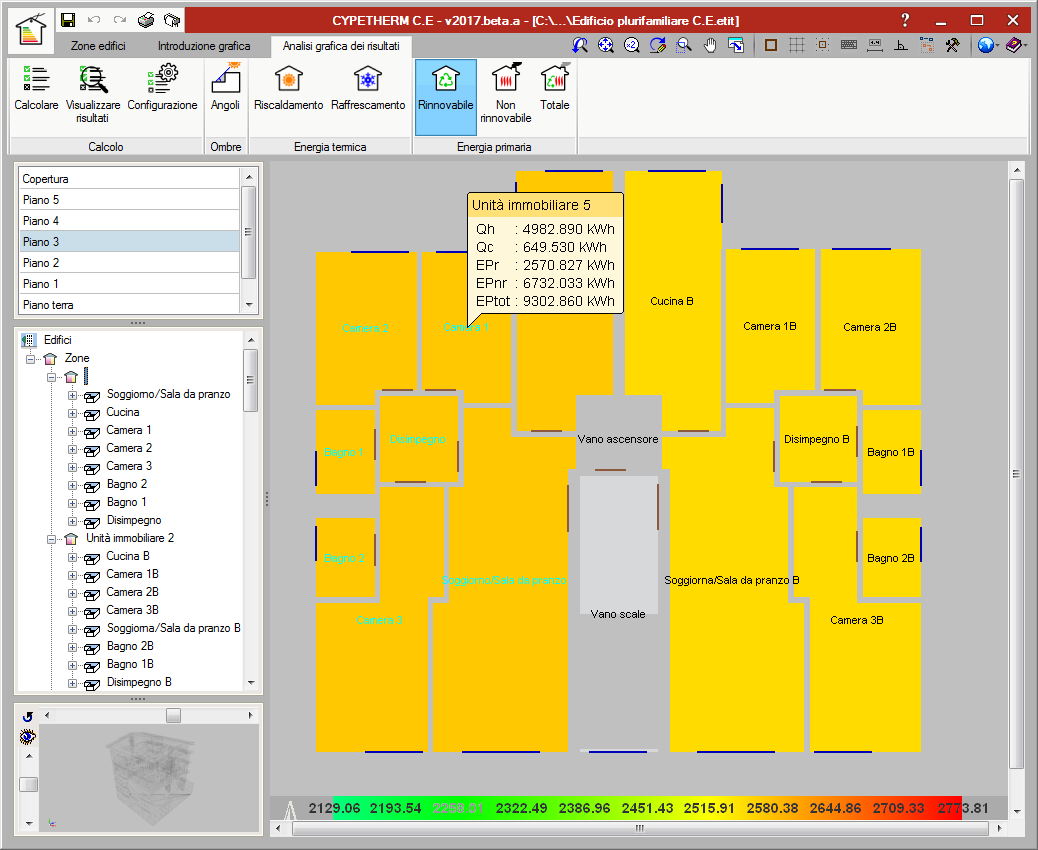
Task: Open the globe language dropdown
Action: [988, 45]
